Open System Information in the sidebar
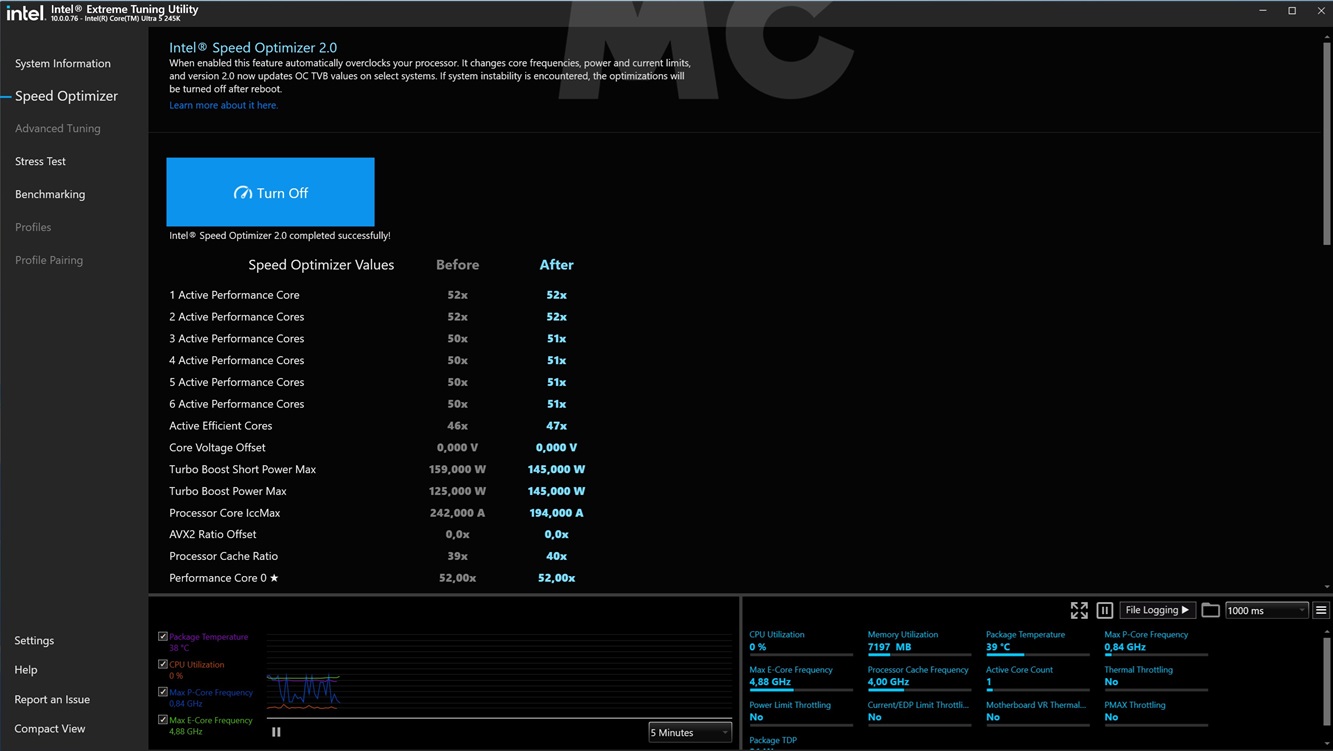The width and height of the screenshot is (1333, 751). coord(63,63)
